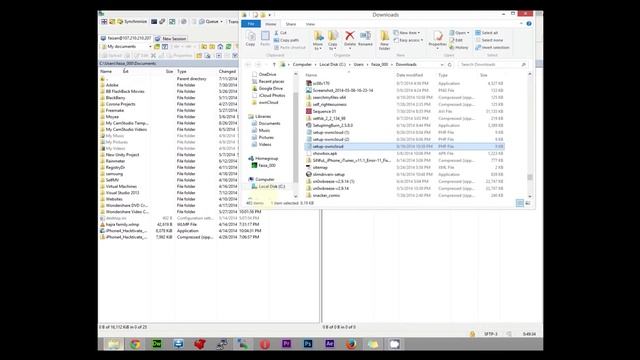
Task: Click Copy path in the ribbon
Action: click(x=287, y=40)
